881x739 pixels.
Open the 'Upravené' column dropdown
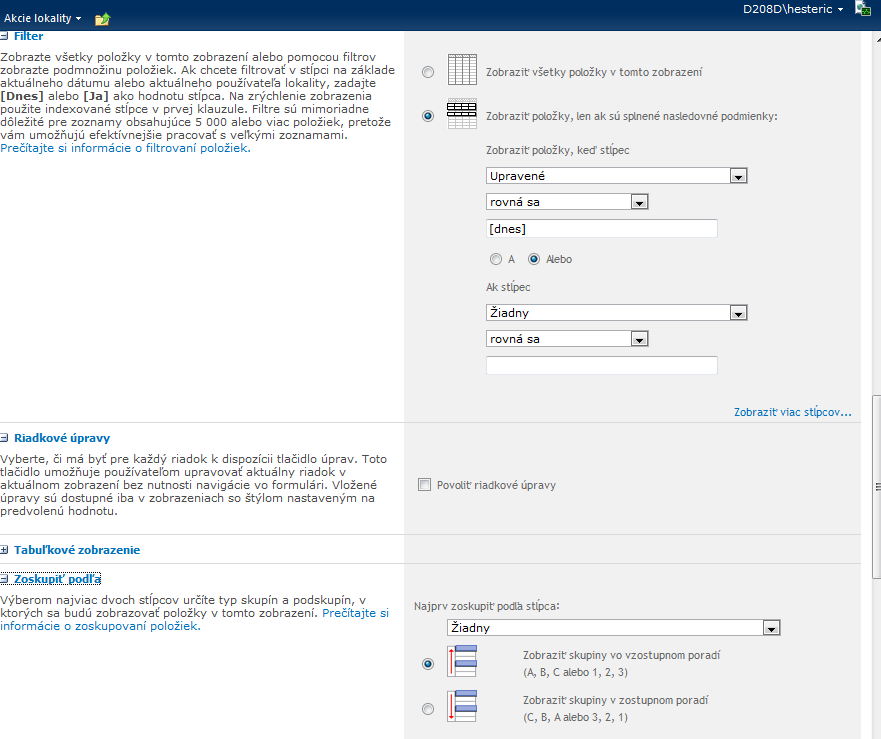(x=616, y=176)
